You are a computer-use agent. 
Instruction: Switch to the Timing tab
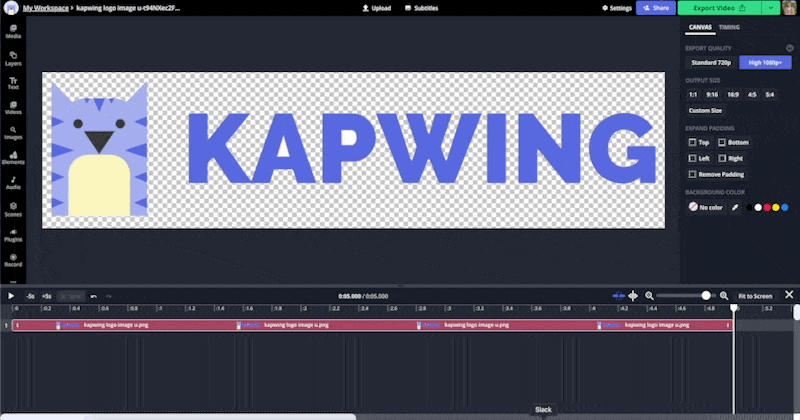click(x=729, y=28)
